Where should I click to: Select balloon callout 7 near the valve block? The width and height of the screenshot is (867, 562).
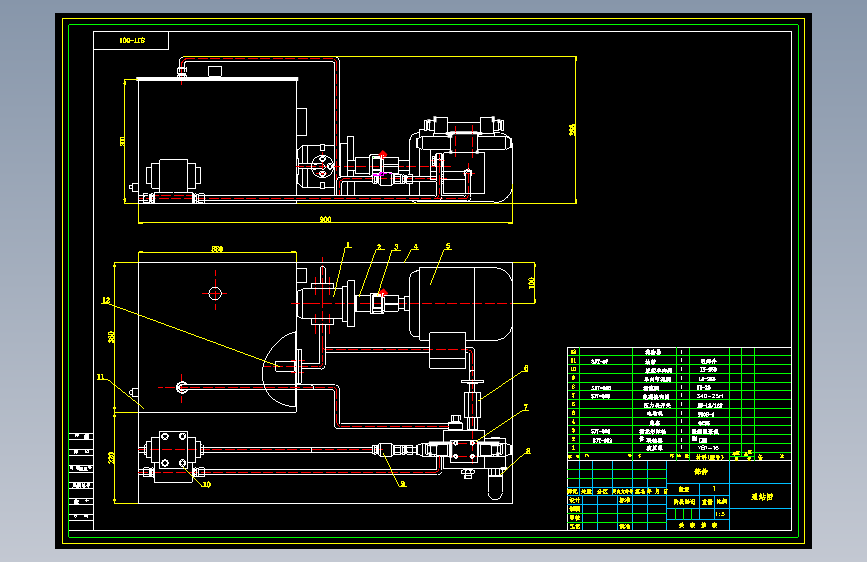click(526, 407)
